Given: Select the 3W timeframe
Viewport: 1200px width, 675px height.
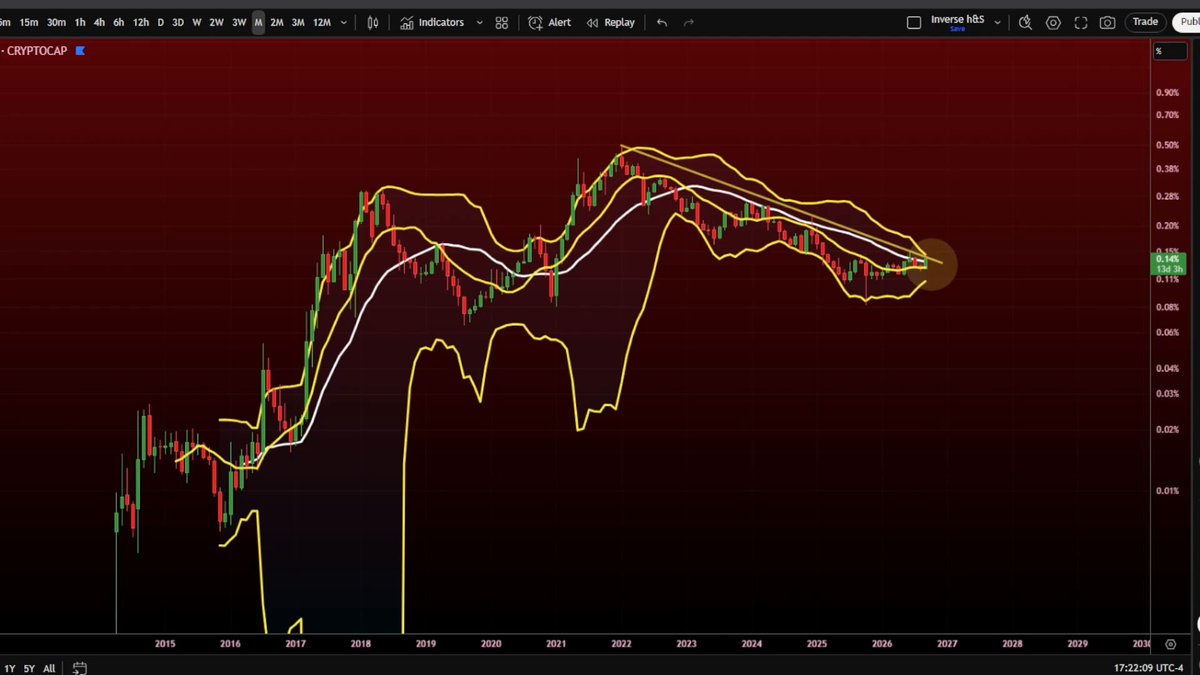Looking at the screenshot, I should click(239, 22).
